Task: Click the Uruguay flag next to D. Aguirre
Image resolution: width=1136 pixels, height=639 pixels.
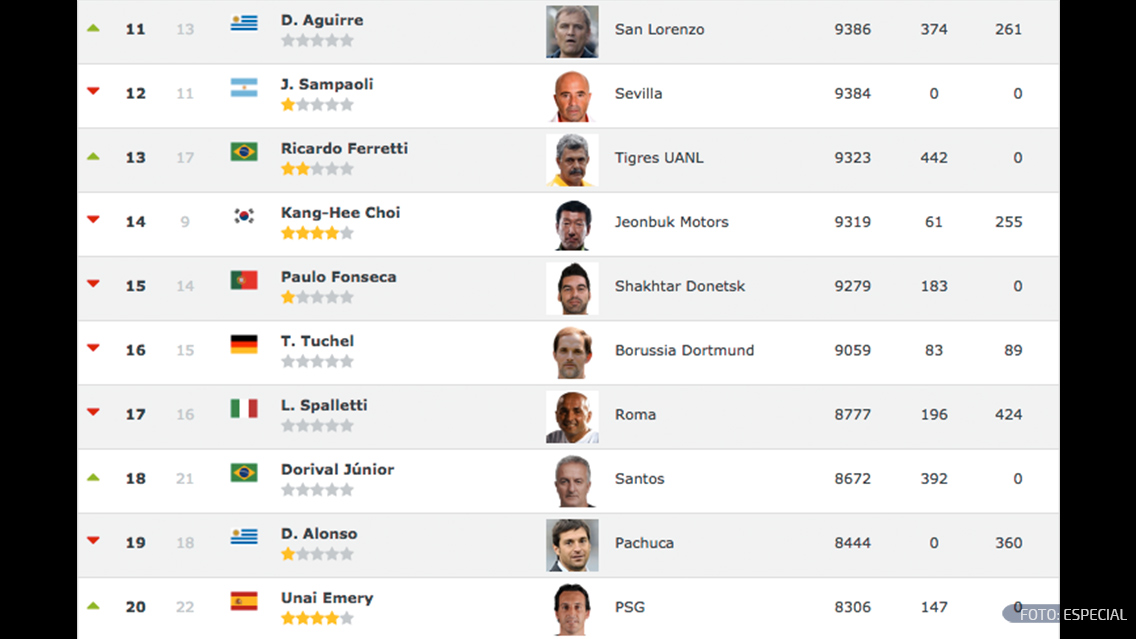Action: [x=244, y=23]
